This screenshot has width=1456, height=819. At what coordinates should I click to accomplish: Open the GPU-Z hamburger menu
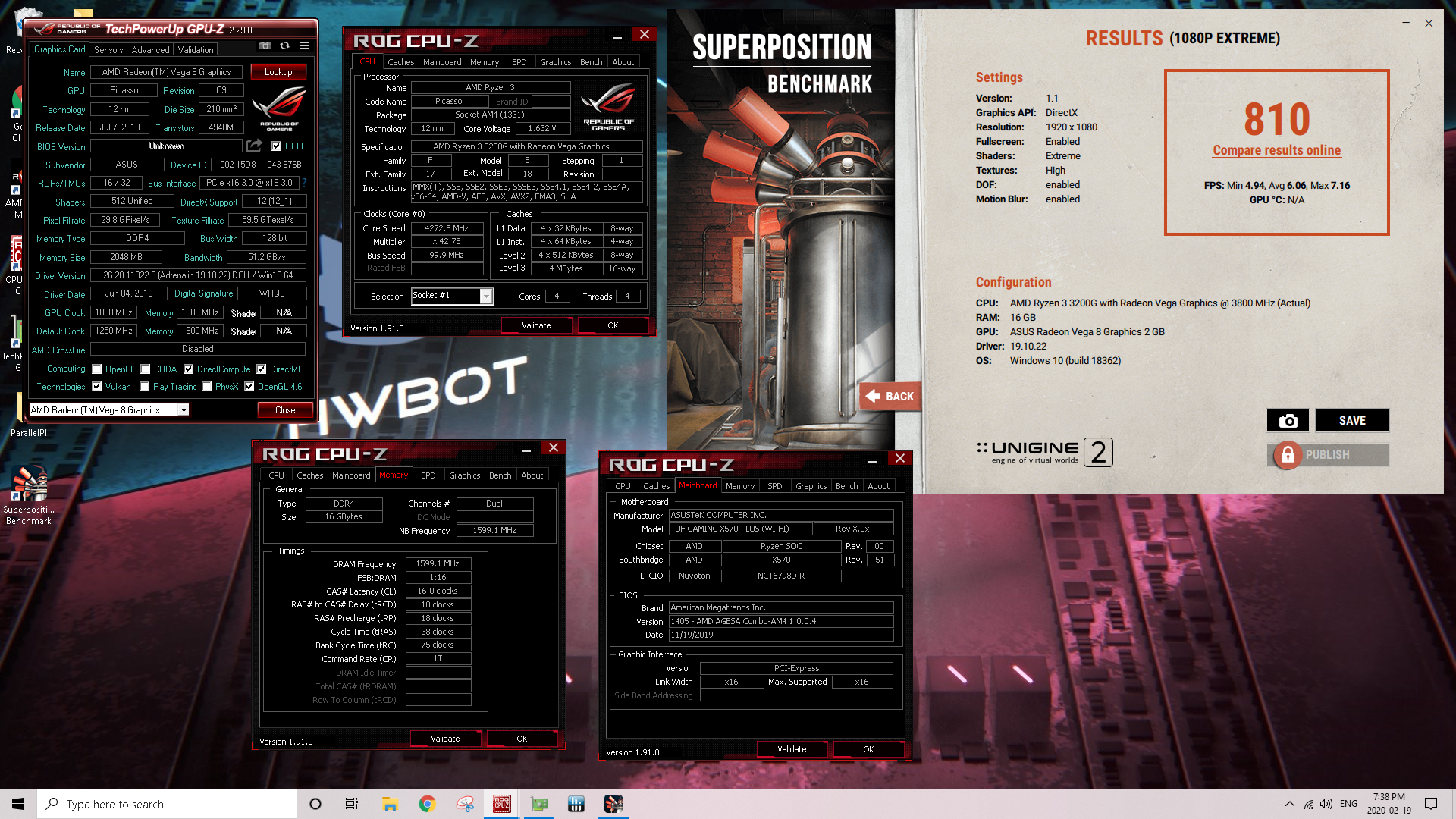[x=304, y=46]
